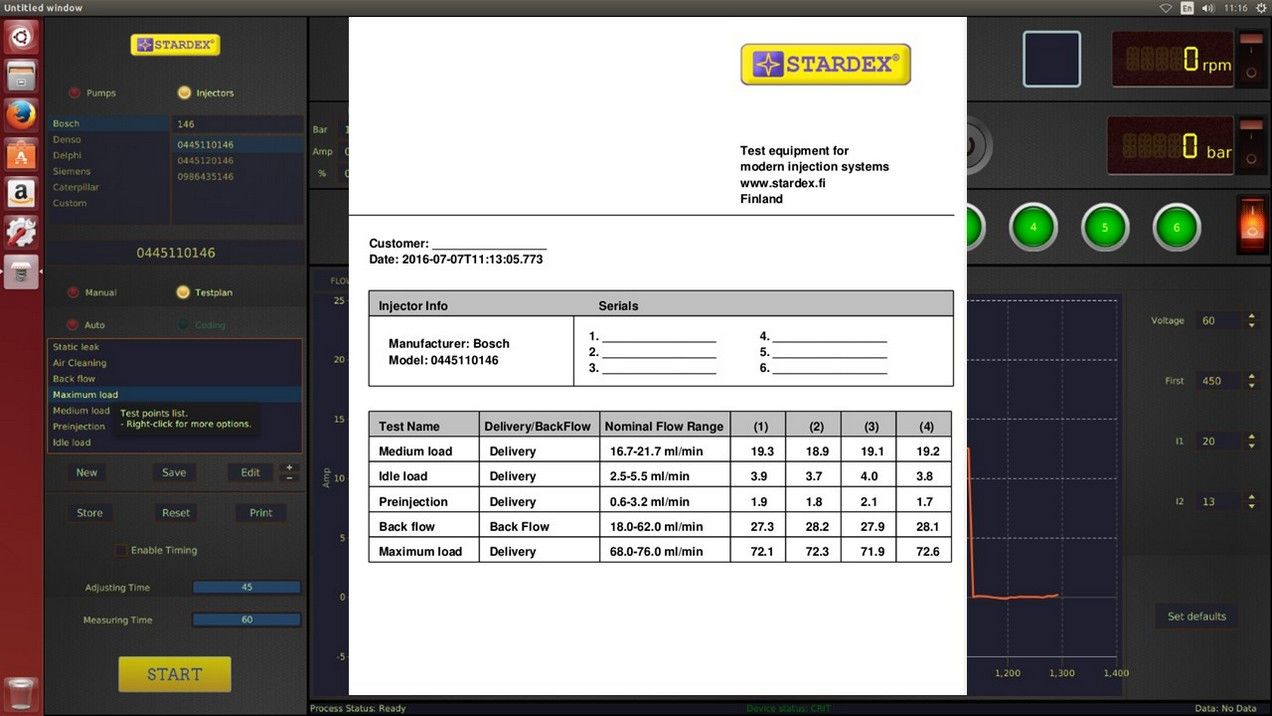Select injector model 0445120146 in list
1272x716 pixels.
238,161
